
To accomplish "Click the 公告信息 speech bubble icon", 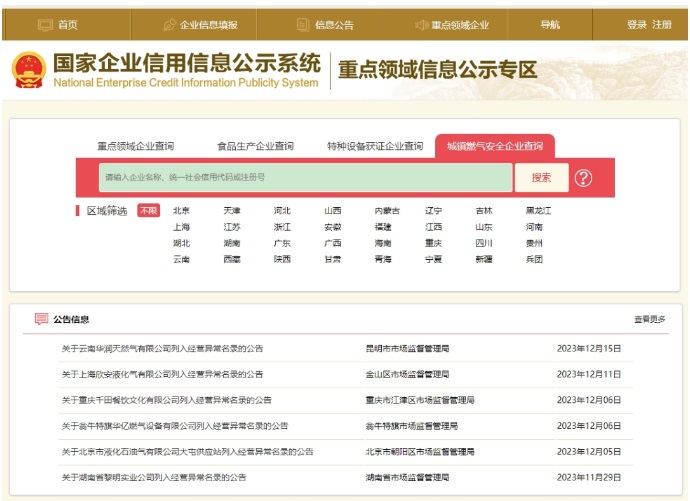I will pyautogui.click(x=41, y=319).
